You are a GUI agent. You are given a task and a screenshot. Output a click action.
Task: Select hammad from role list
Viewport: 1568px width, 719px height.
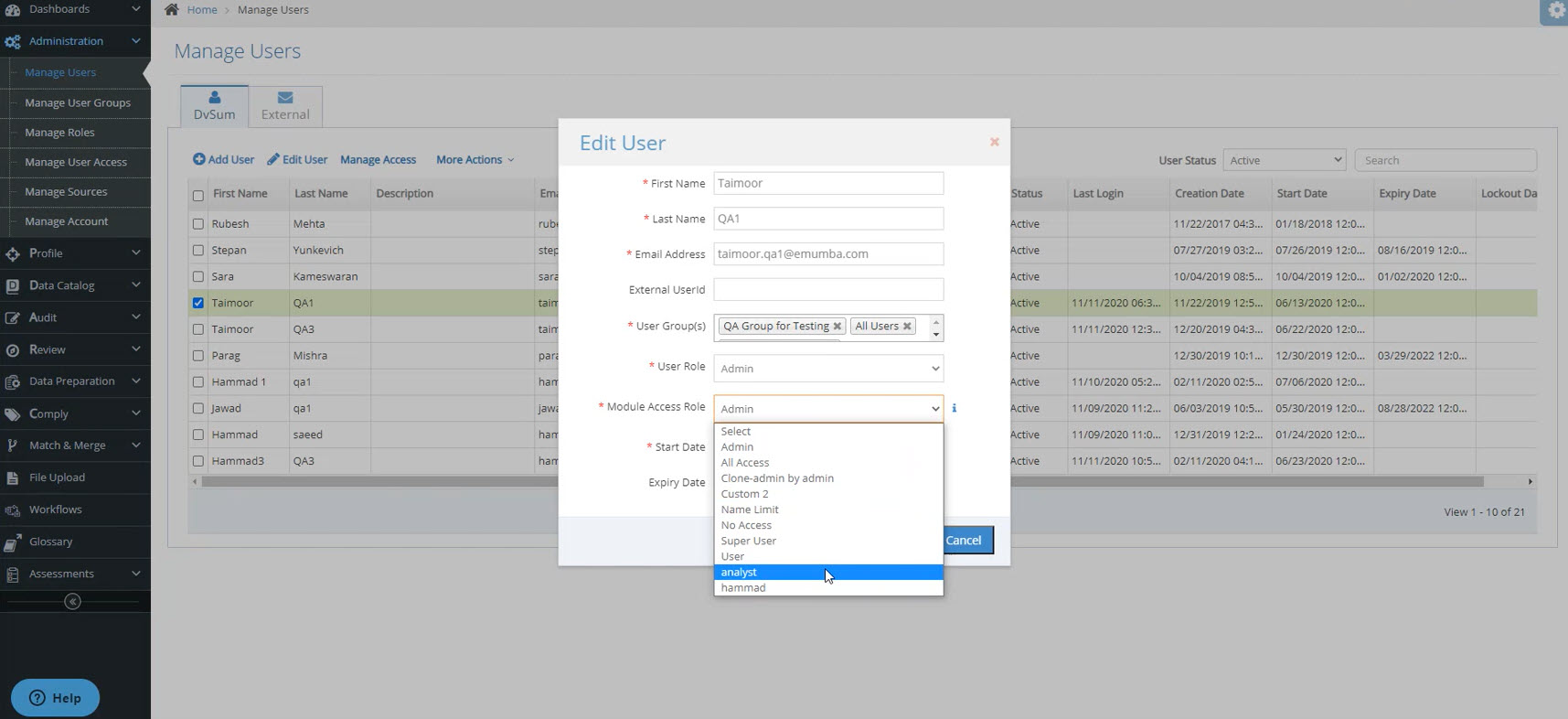click(x=828, y=588)
